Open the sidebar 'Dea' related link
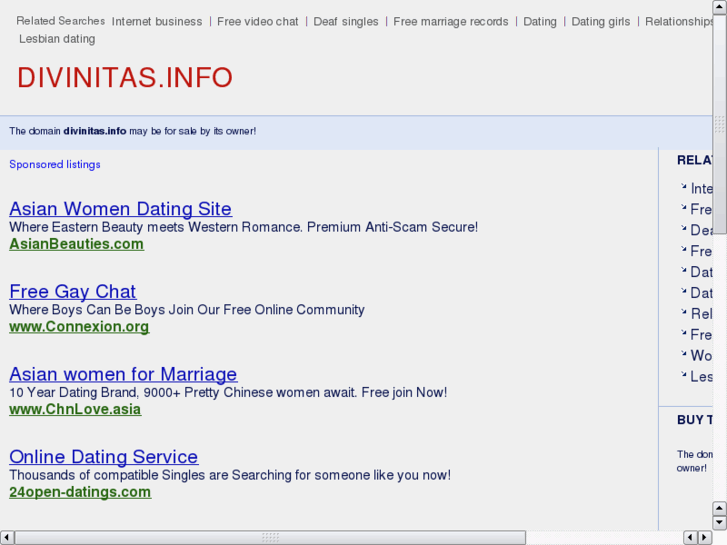727x545 pixels. [701, 230]
